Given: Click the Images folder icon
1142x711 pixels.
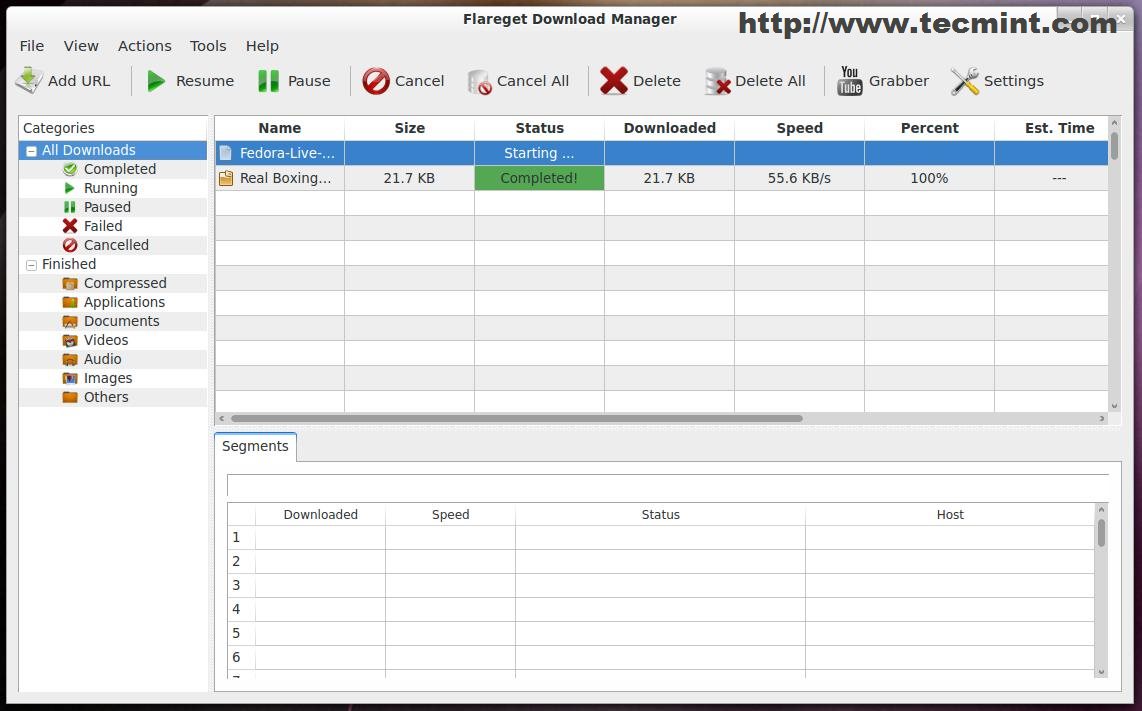Looking at the screenshot, I should click(x=70, y=377).
